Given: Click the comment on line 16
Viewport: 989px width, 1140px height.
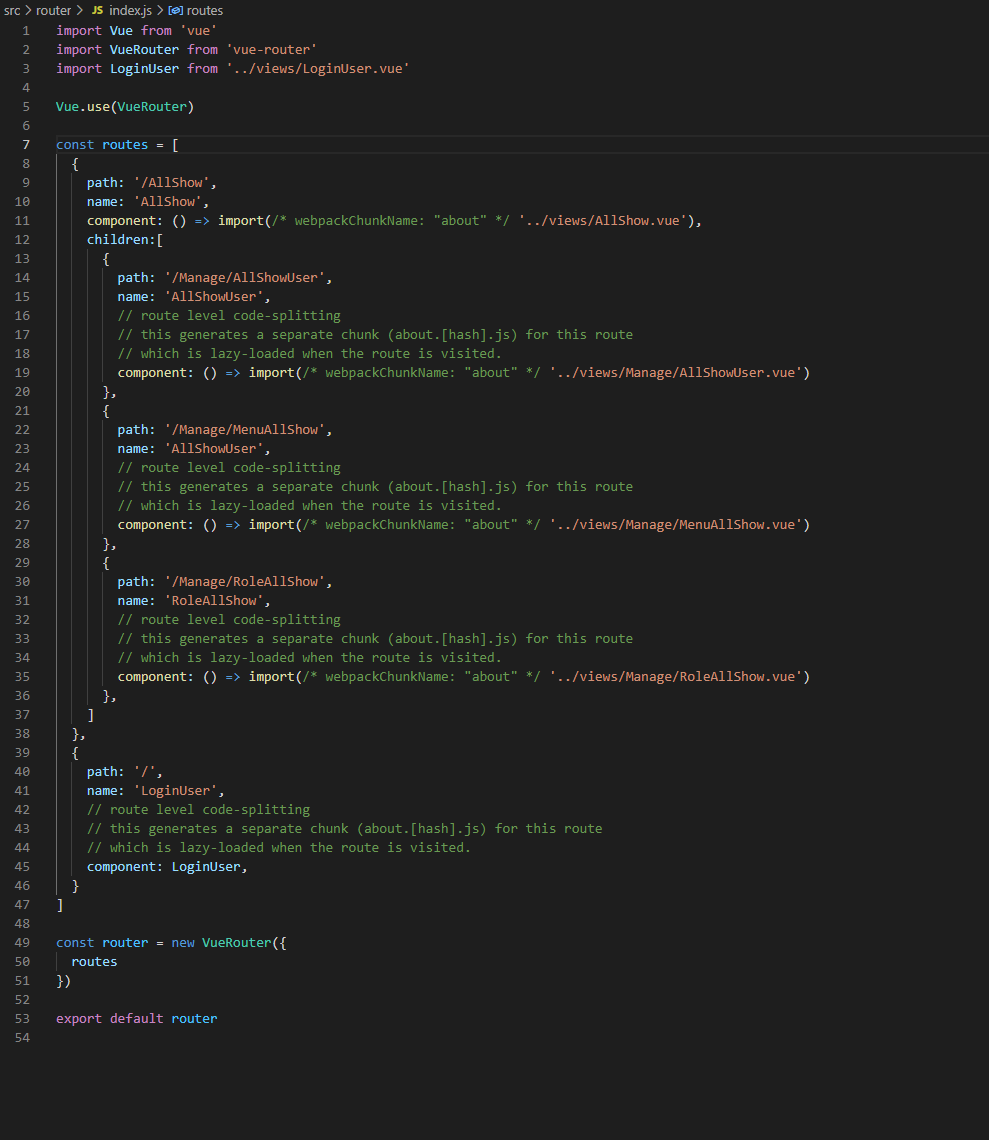Looking at the screenshot, I should click(229, 316).
